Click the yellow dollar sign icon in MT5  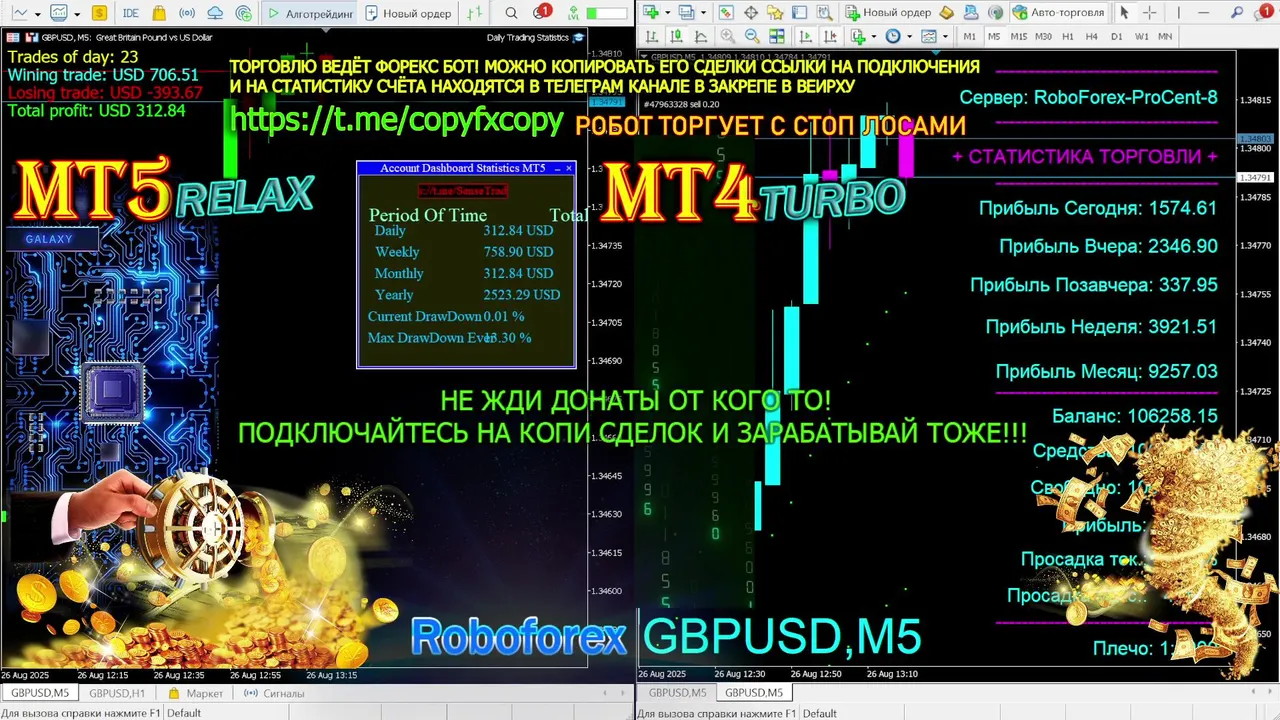(99, 13)
